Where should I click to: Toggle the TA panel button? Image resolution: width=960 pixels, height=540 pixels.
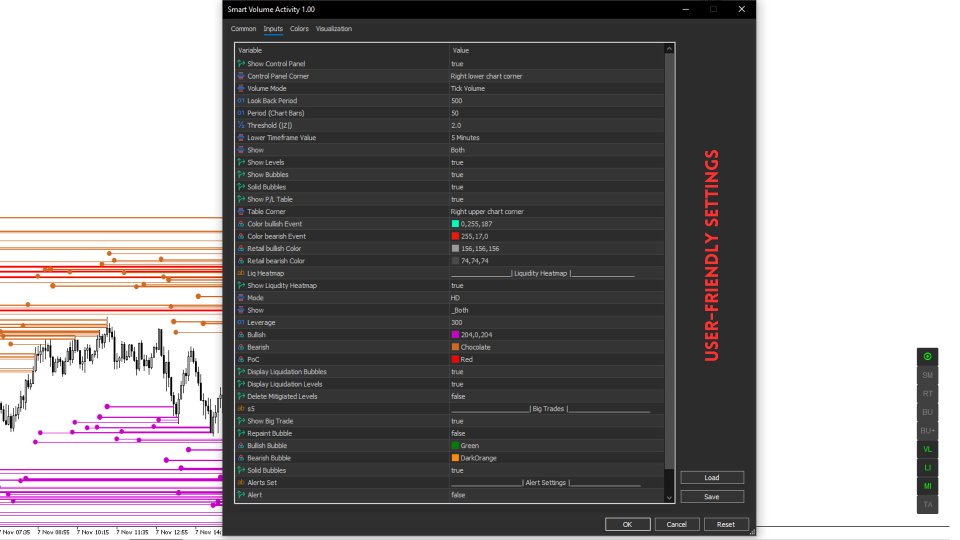(927, 504)
